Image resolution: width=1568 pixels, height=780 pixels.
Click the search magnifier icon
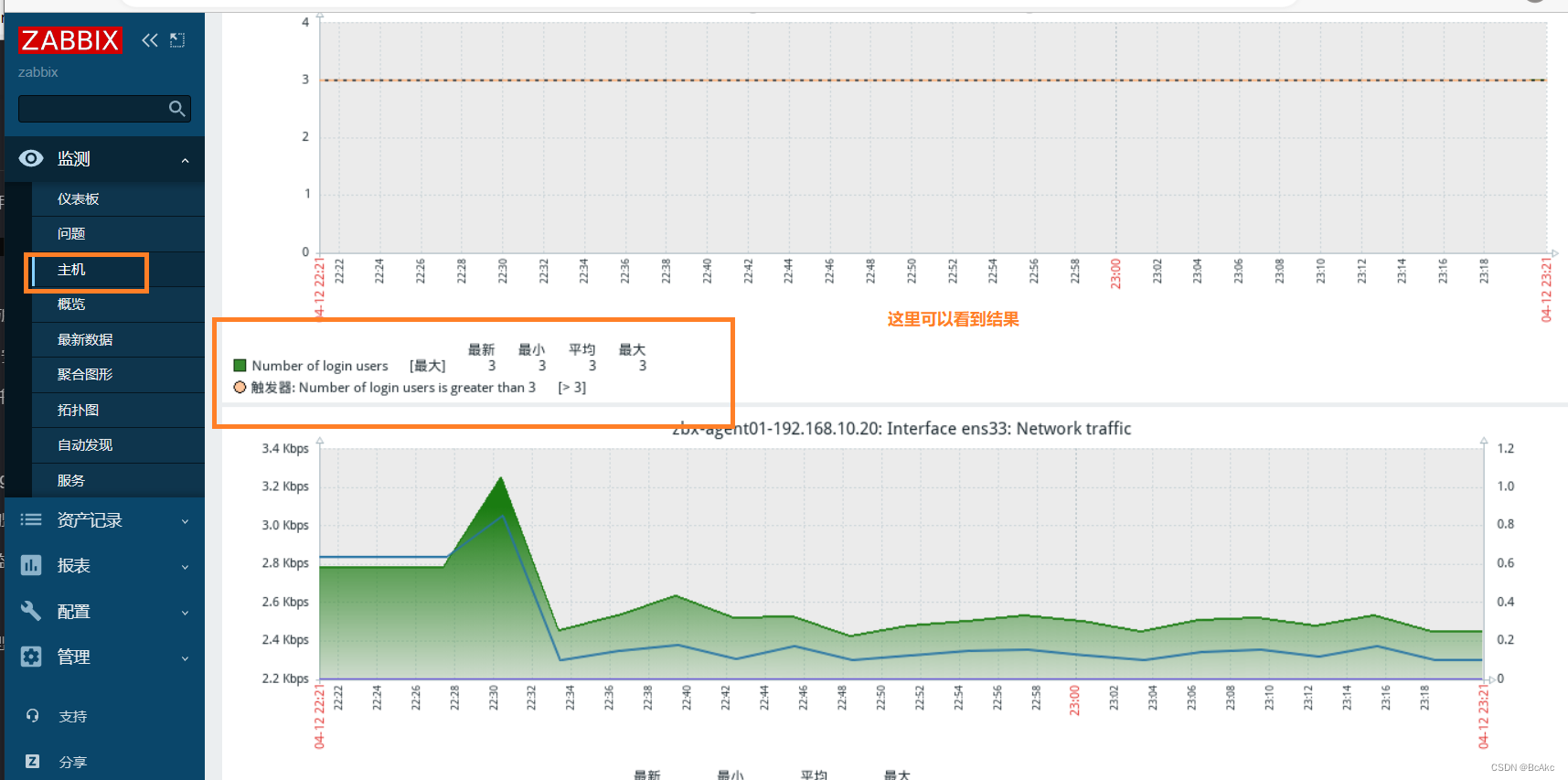coord(177,109)
